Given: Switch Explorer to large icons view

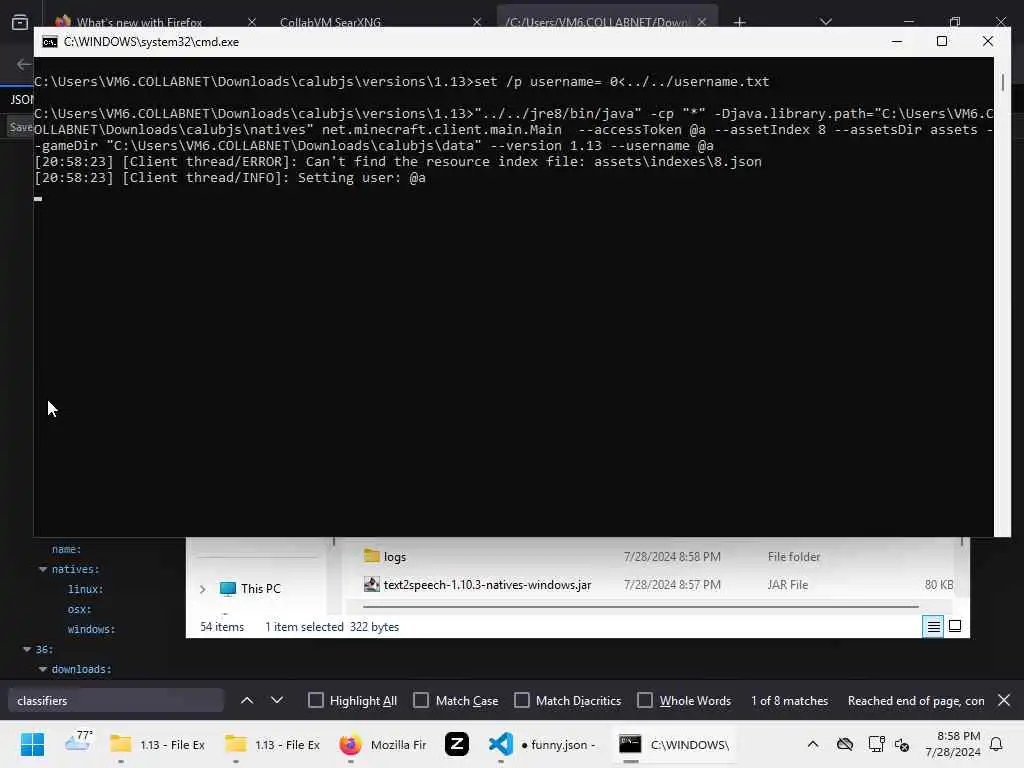Looking at the screenshot, I should point(955,626).
